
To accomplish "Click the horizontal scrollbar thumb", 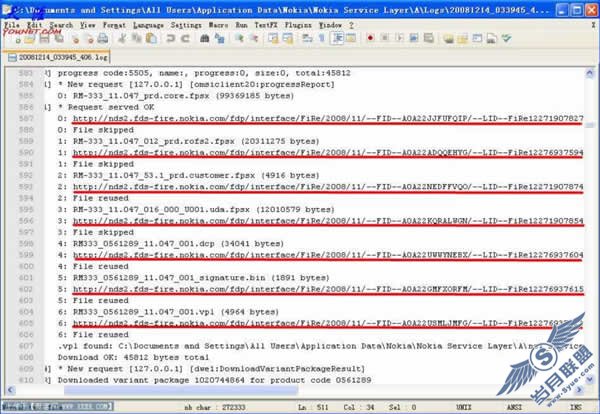I will 181,390.
